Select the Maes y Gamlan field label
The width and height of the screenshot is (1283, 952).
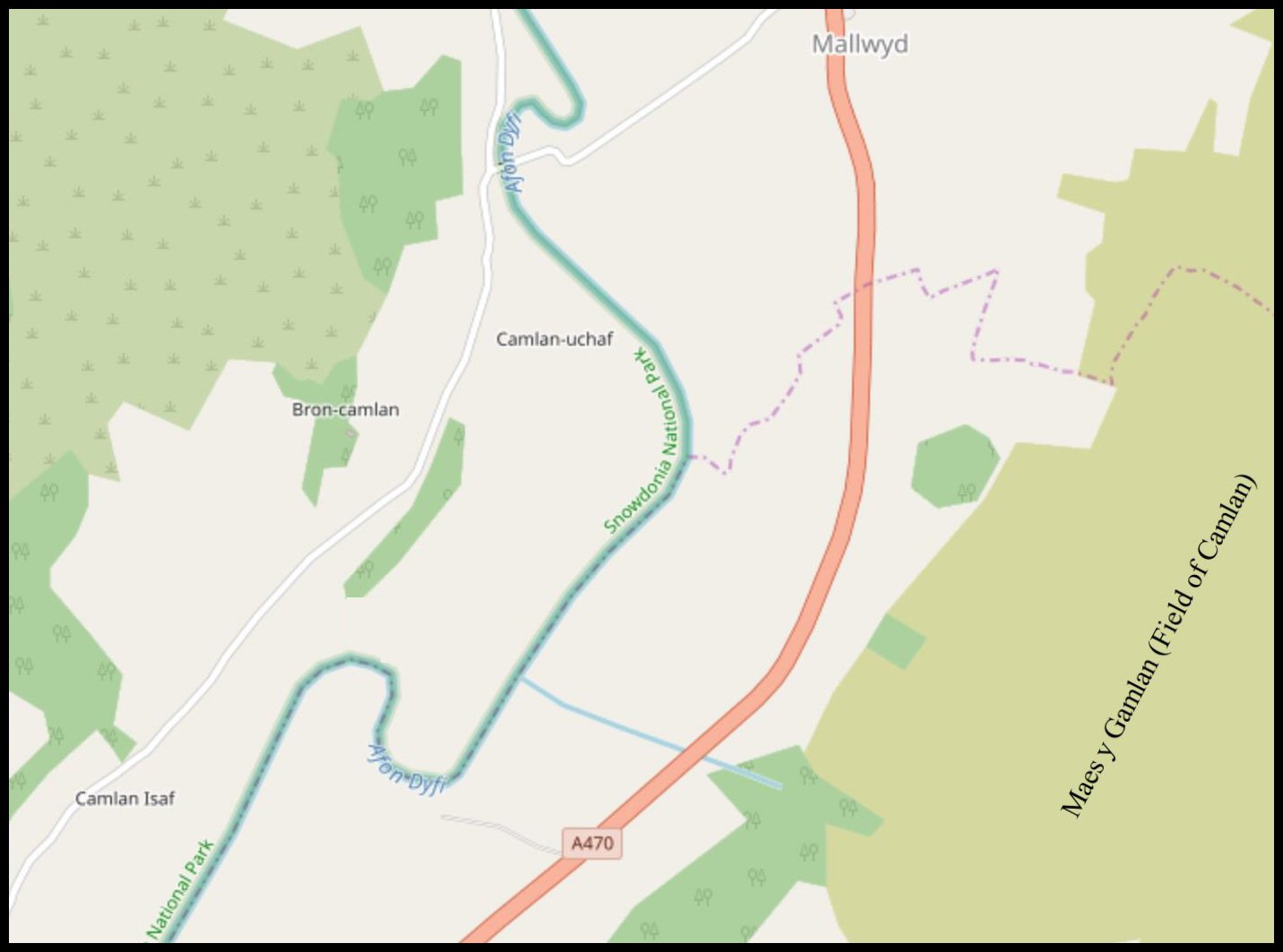click(x=1157, y=646)
